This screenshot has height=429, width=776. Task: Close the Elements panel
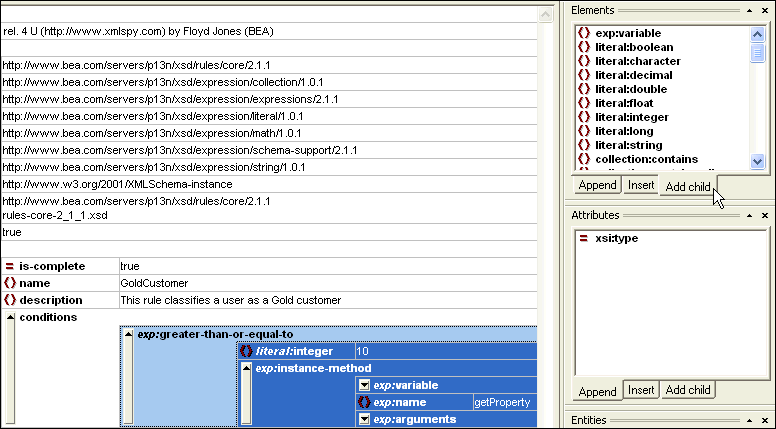pos(765,10)
